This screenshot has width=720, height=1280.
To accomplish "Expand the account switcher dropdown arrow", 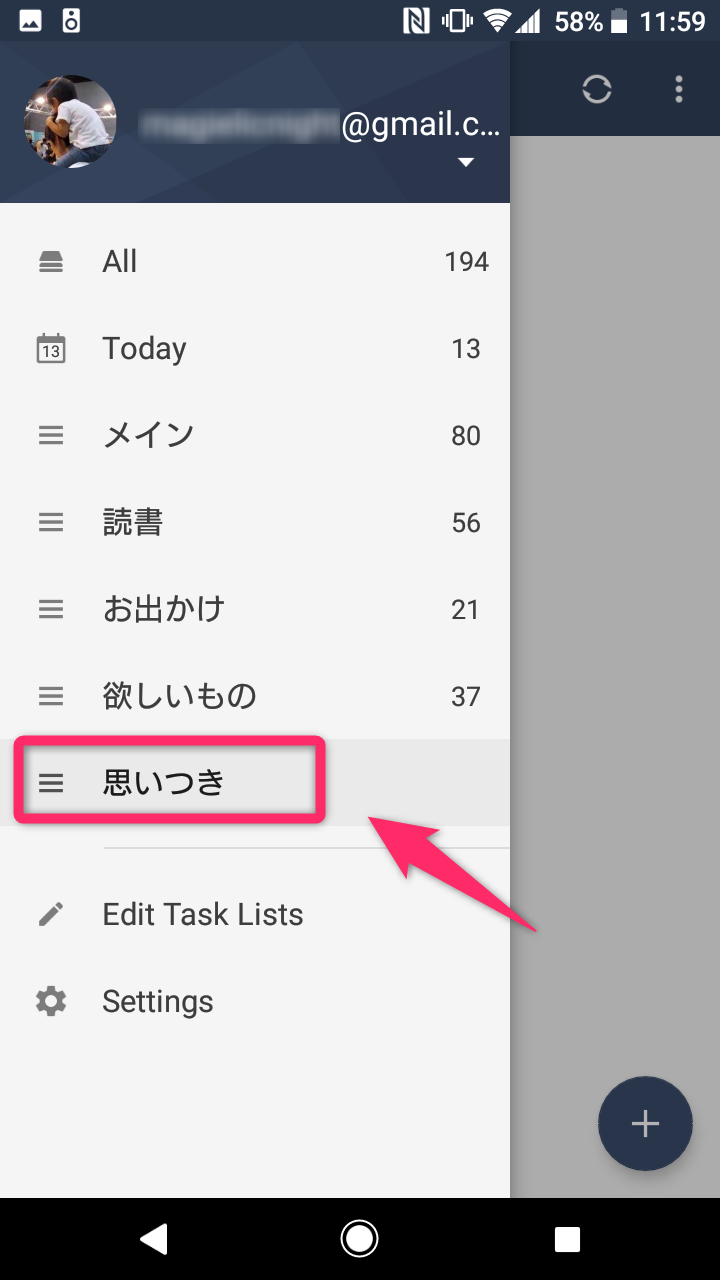I will (466, 163).
